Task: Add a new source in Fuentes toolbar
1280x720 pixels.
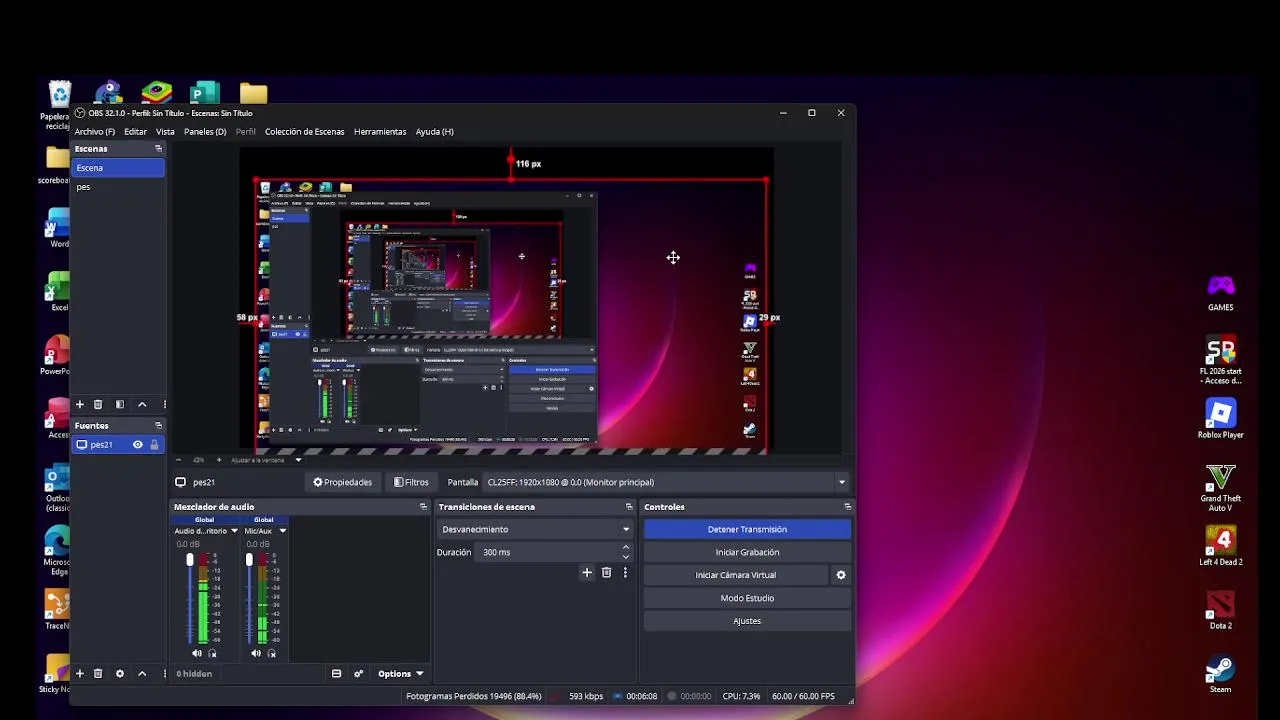Action: pyautogui.click(x=80, y=673)
